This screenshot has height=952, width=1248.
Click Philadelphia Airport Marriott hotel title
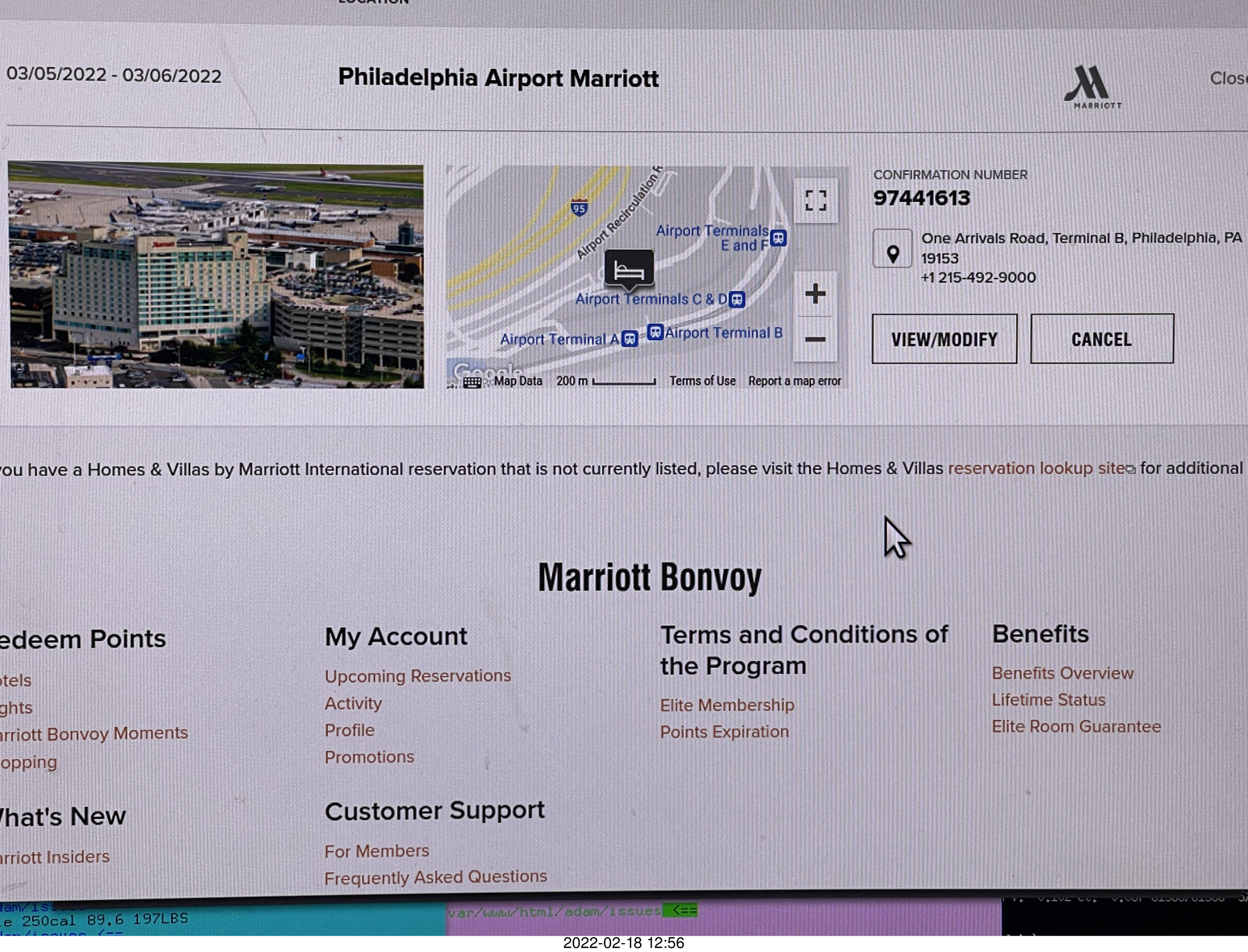pyautogui.click(x=498, y=78)
